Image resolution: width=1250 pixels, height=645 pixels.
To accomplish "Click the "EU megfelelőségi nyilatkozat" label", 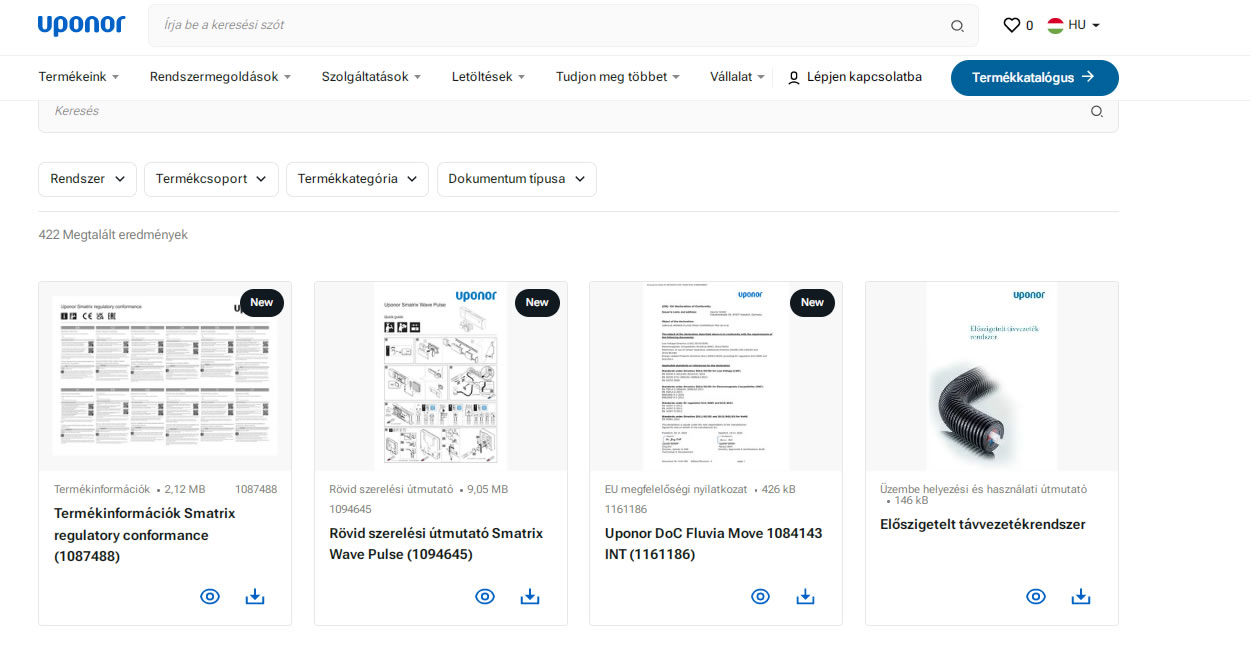I will 676,489.
